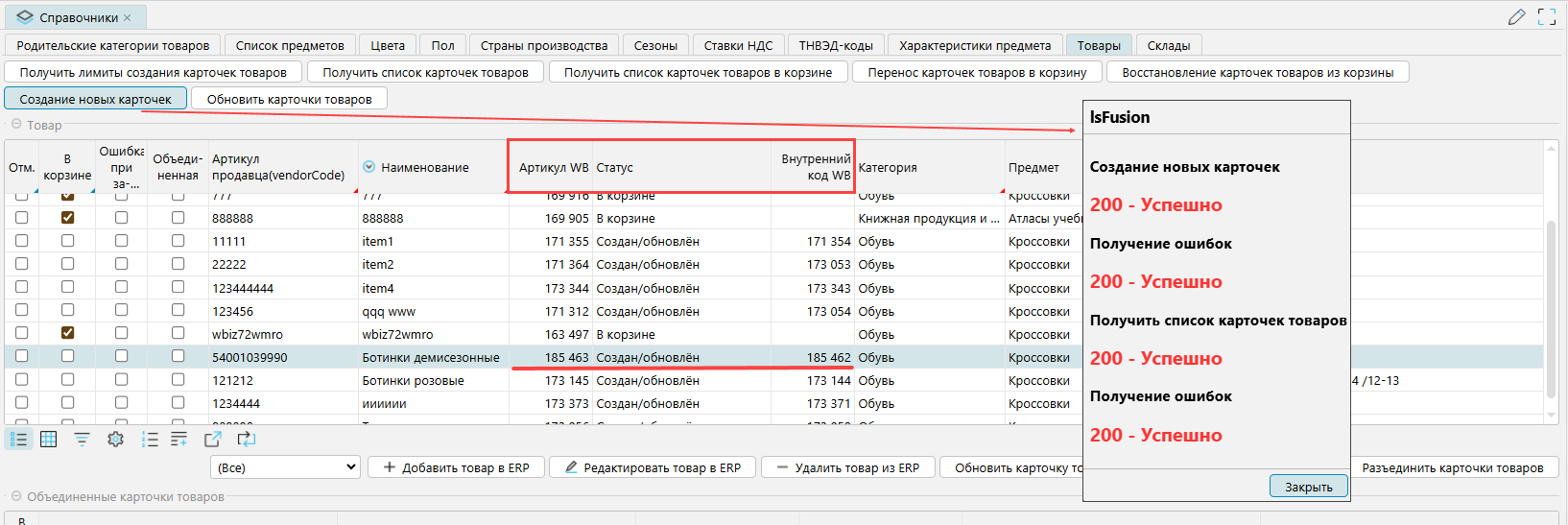Toggle fullscreen icon at top right
The width and height of the screenshot is (1568, 525).
(1547, 17)
